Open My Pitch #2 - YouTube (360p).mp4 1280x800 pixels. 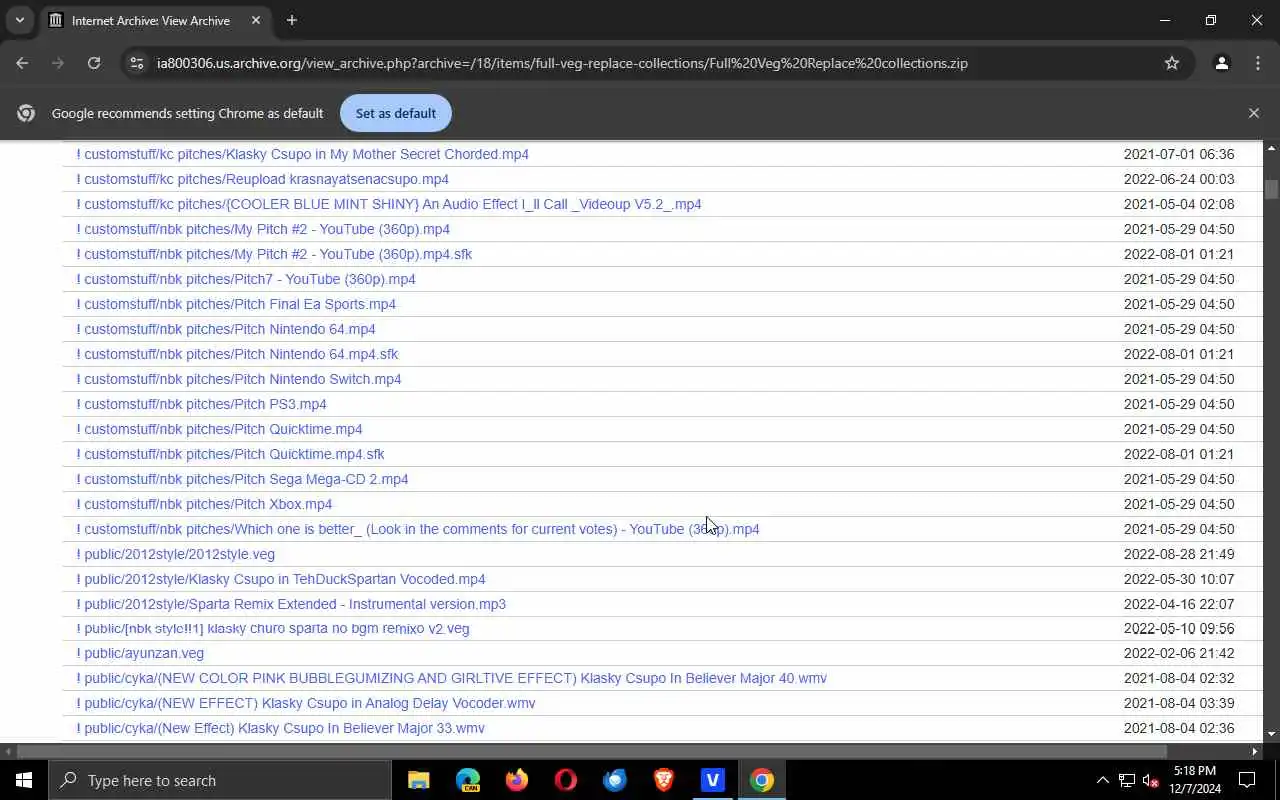[263, 229]
